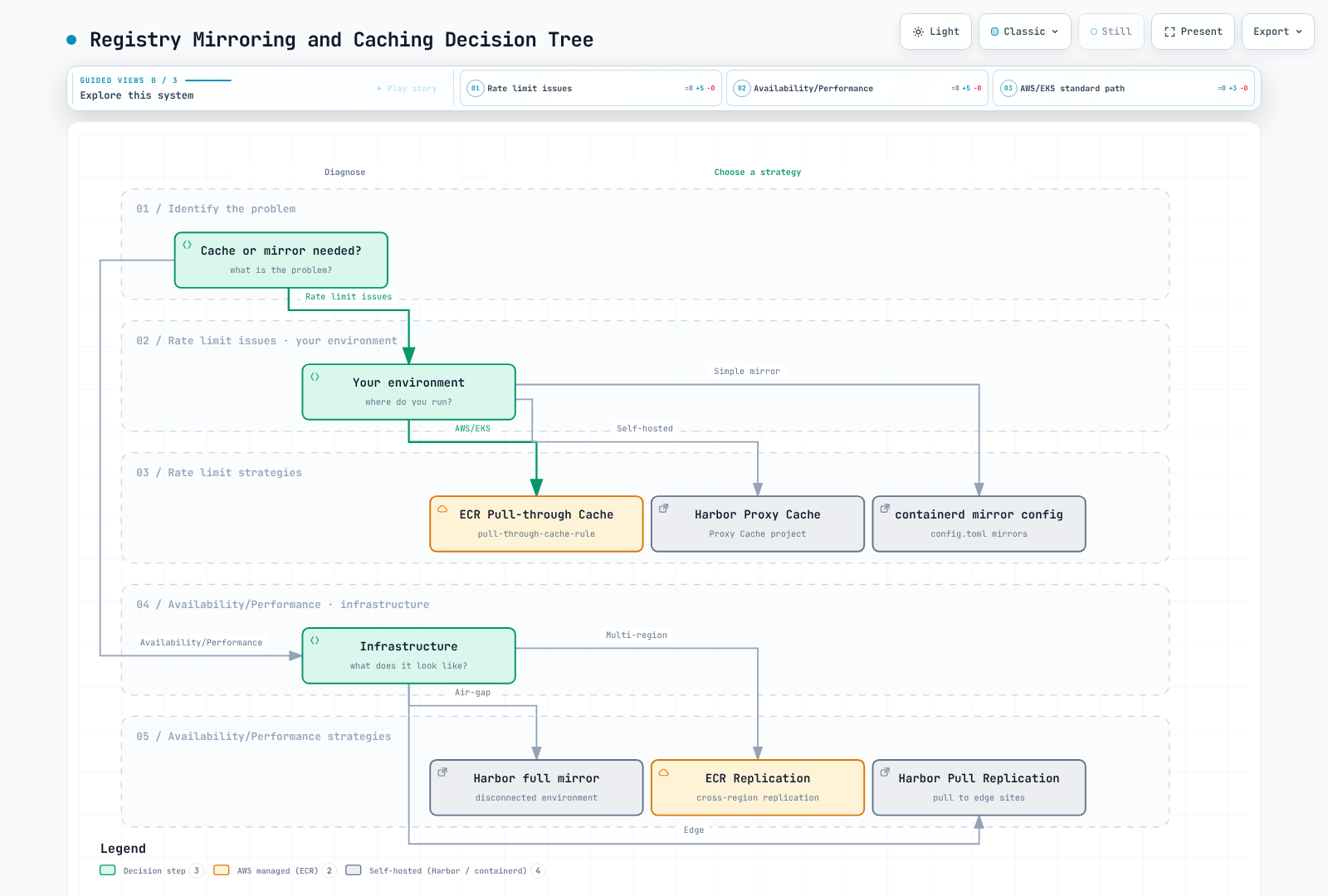Click the fullscreen icon in Present button
The image size is (1328, 896).
(1169, 32)
